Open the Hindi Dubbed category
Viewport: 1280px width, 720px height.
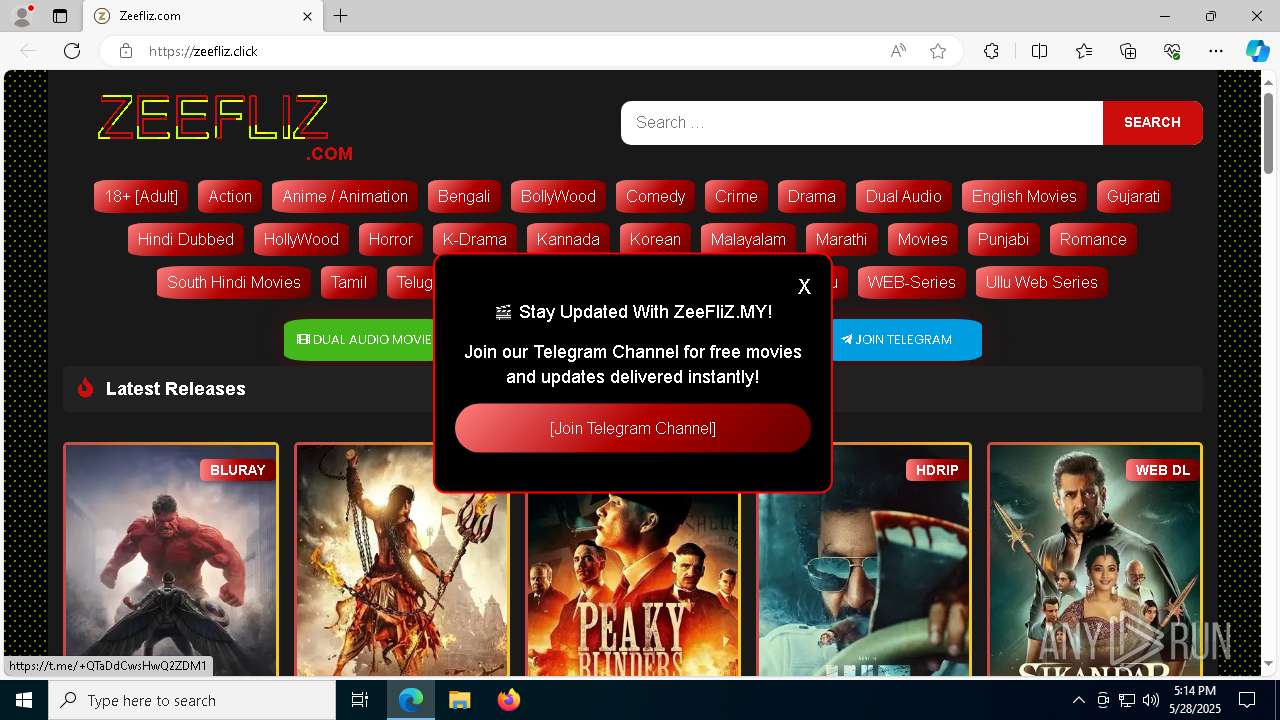185,239
